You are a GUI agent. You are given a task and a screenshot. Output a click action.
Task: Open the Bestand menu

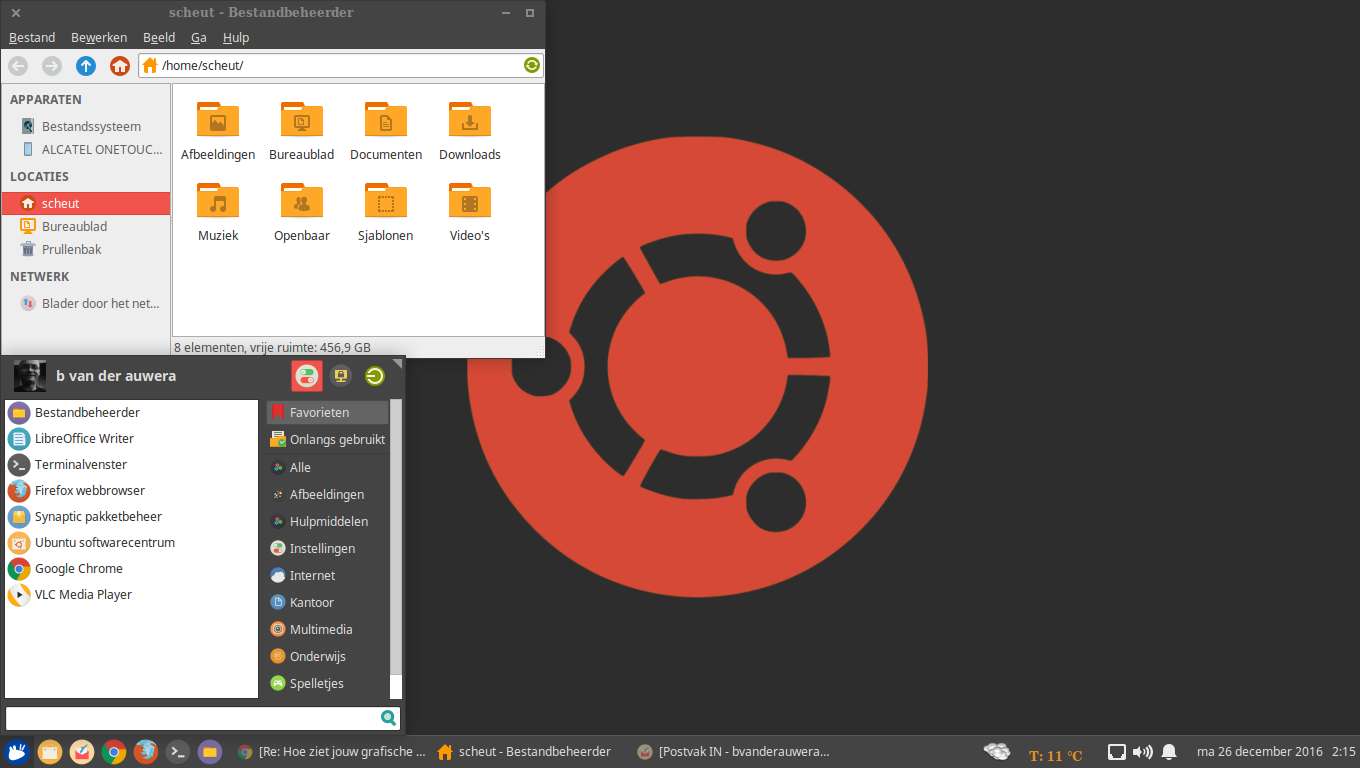click(32, 37)
